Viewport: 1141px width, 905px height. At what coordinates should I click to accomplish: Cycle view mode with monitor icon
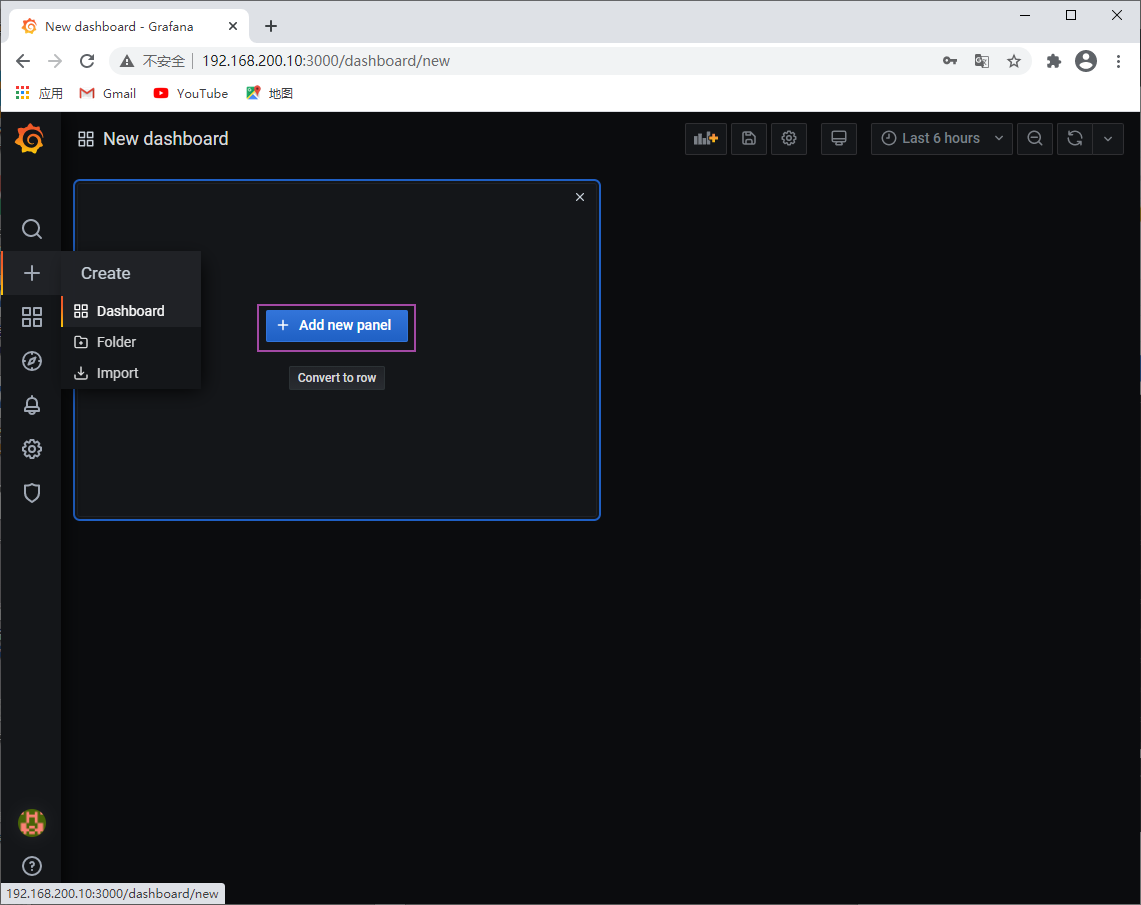tap(839, 138)
